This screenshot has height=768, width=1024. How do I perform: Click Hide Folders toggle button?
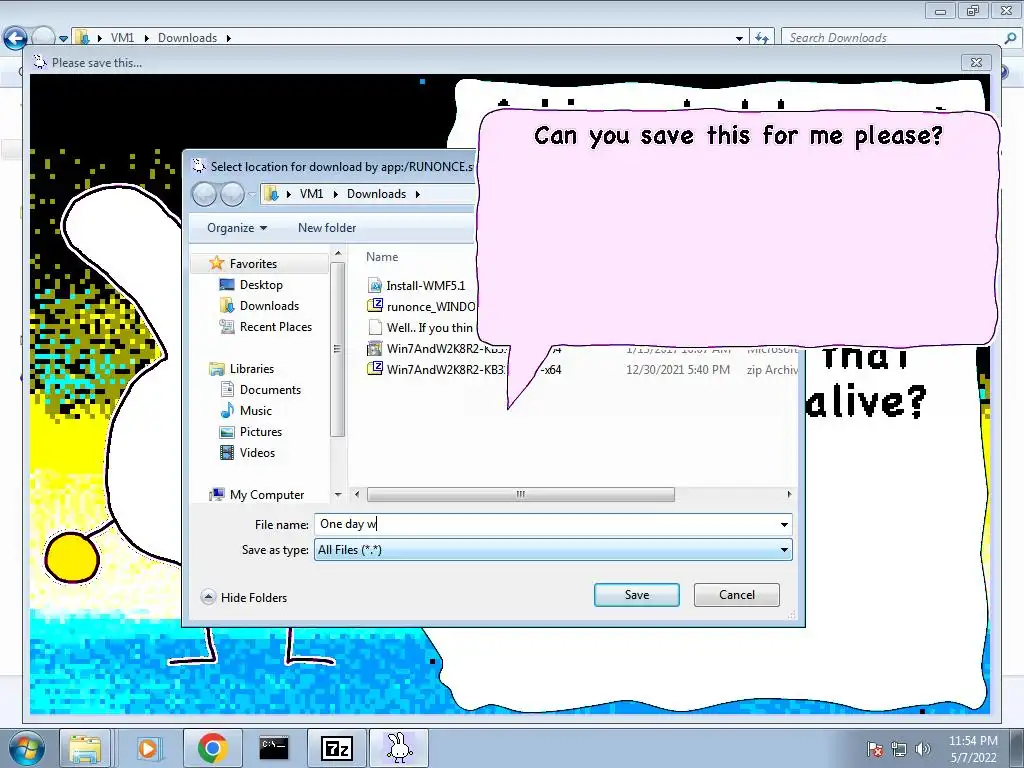245,598
